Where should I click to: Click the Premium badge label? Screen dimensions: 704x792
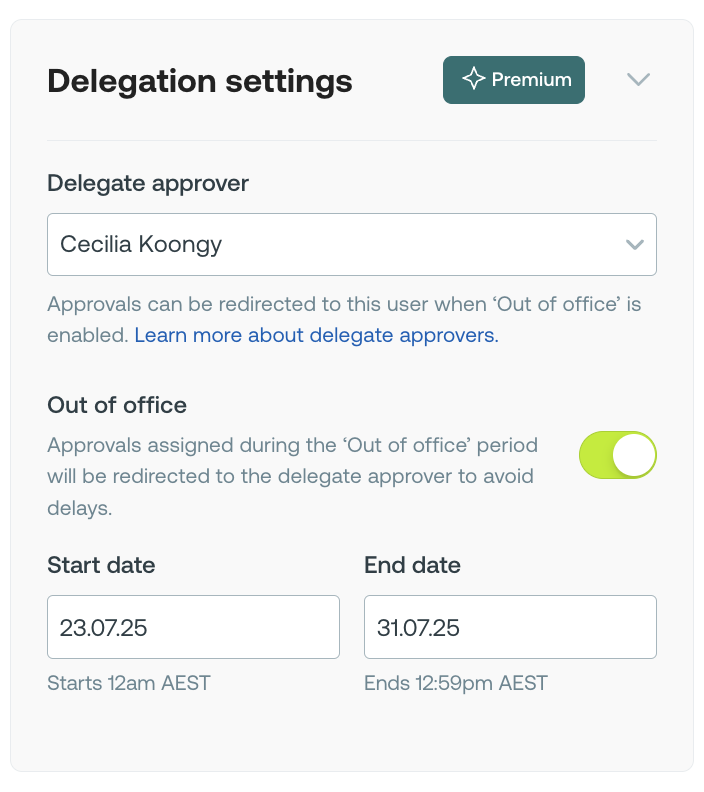tap(531, 80)
